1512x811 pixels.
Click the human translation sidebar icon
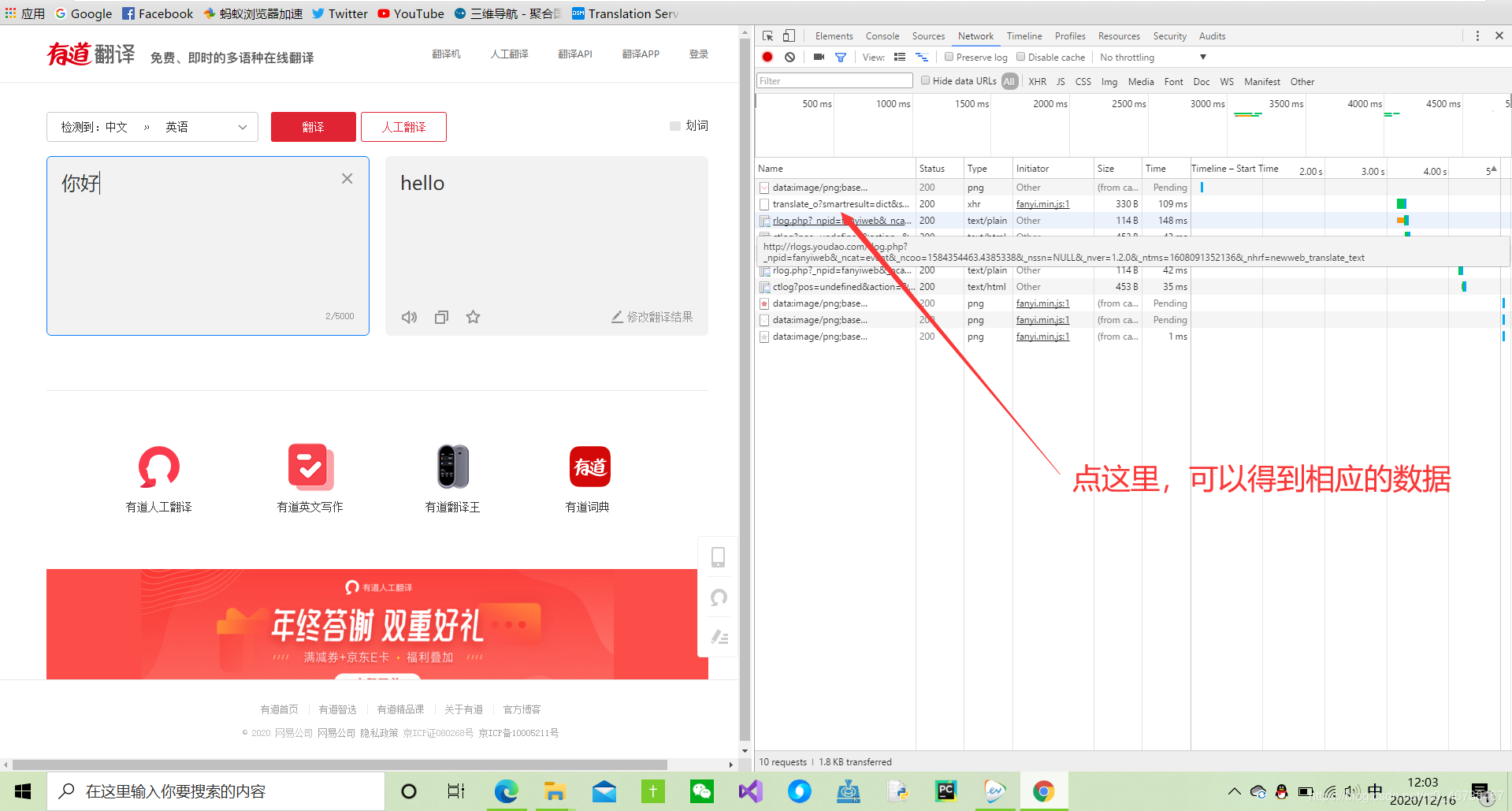[x=718, y=597]
